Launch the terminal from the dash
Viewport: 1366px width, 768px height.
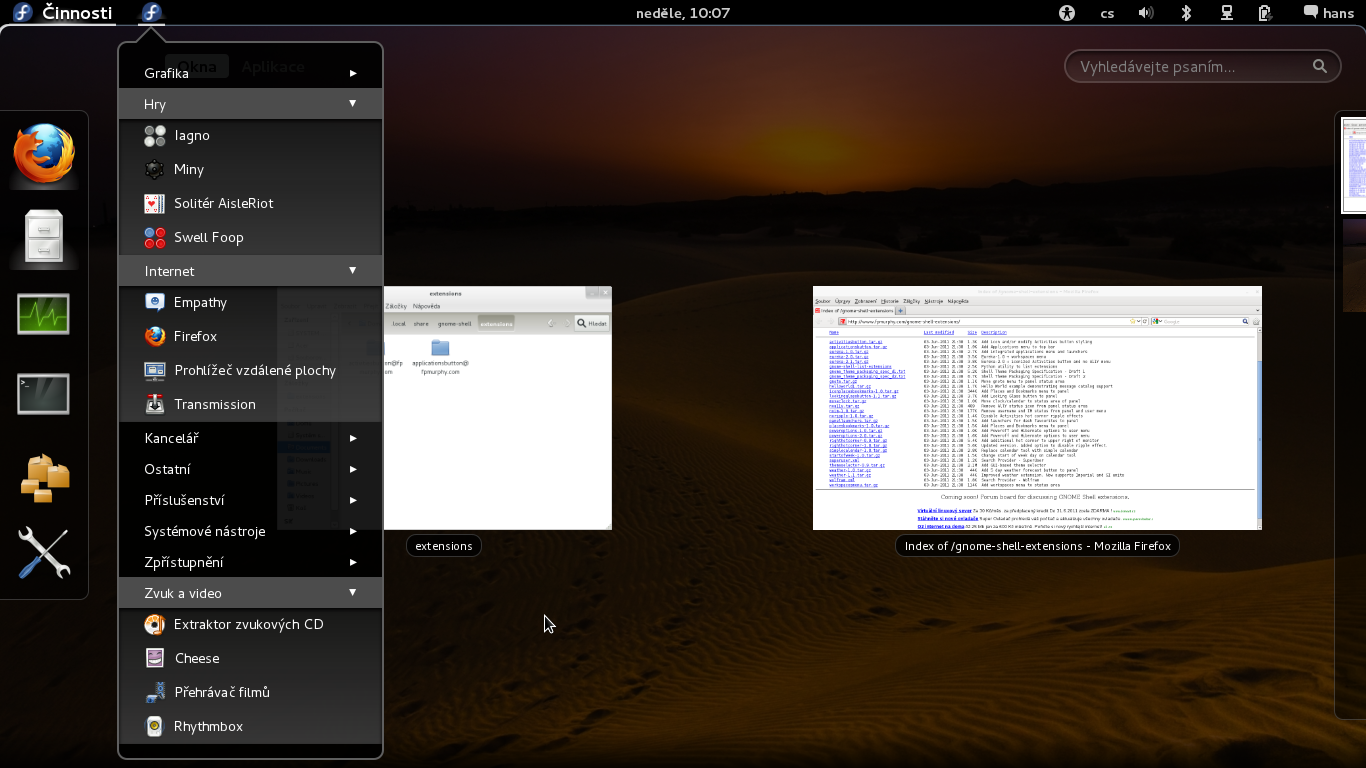click(43, 394)
